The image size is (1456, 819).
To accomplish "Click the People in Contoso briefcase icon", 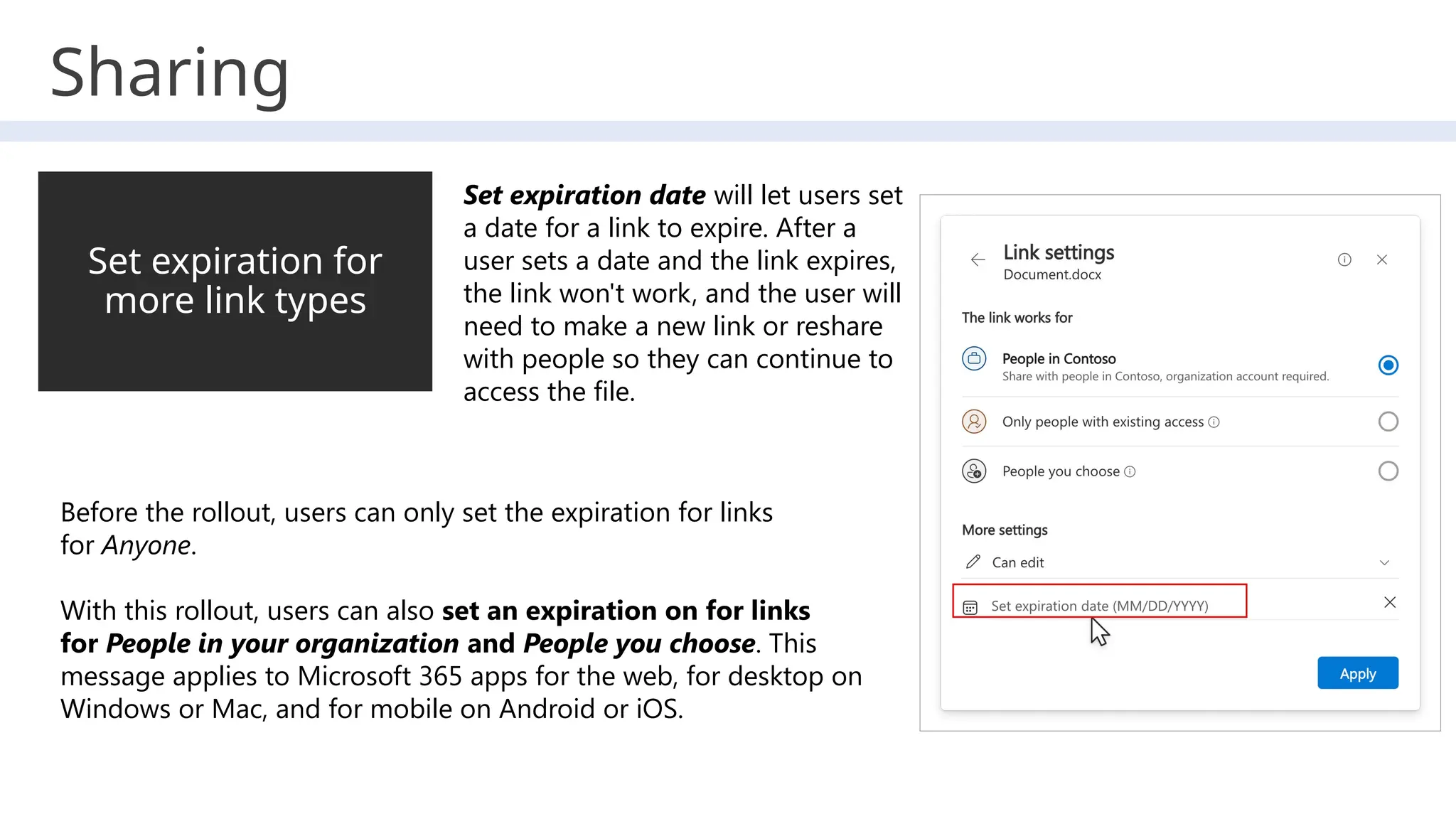I will [974, 358].
